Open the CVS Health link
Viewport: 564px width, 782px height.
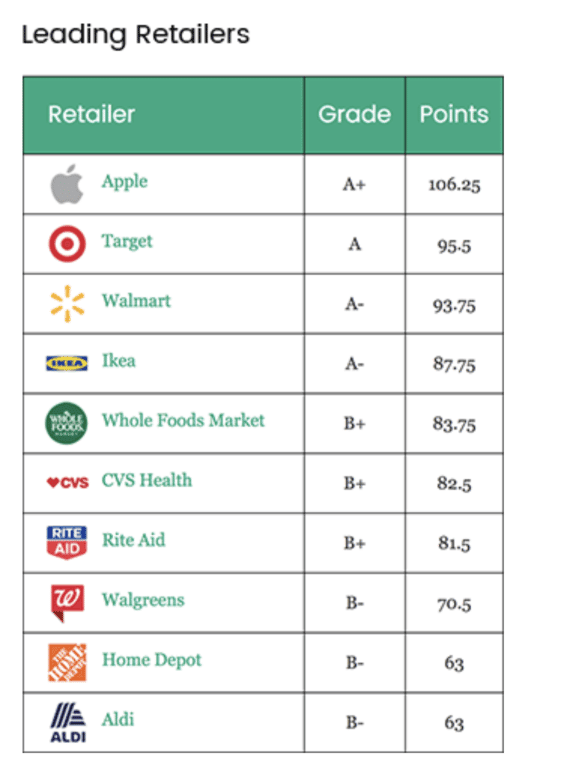tap(147, 480)
